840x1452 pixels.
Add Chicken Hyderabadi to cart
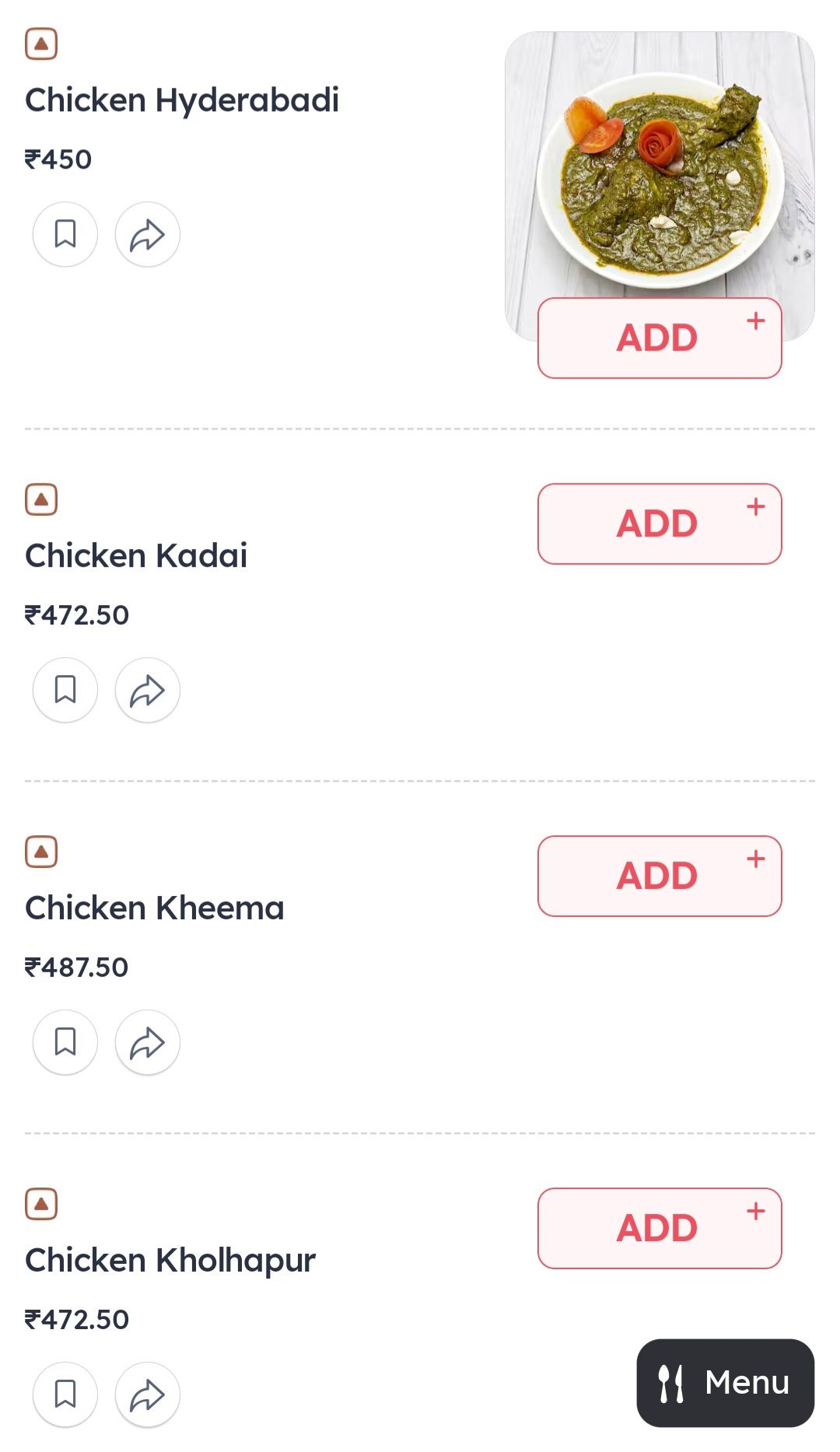click(x=660, y=338)
